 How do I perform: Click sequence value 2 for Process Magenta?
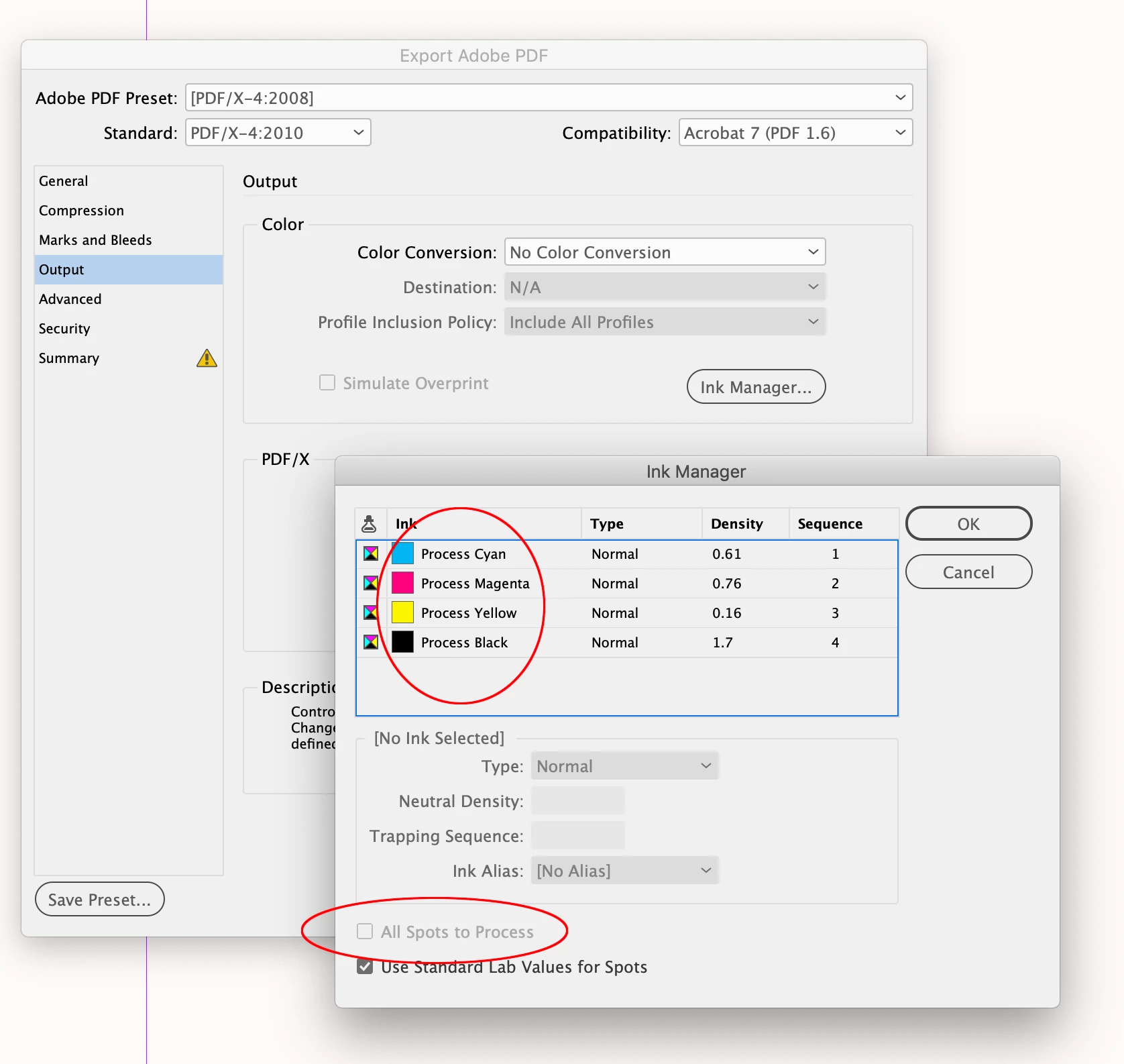point(835,583)
